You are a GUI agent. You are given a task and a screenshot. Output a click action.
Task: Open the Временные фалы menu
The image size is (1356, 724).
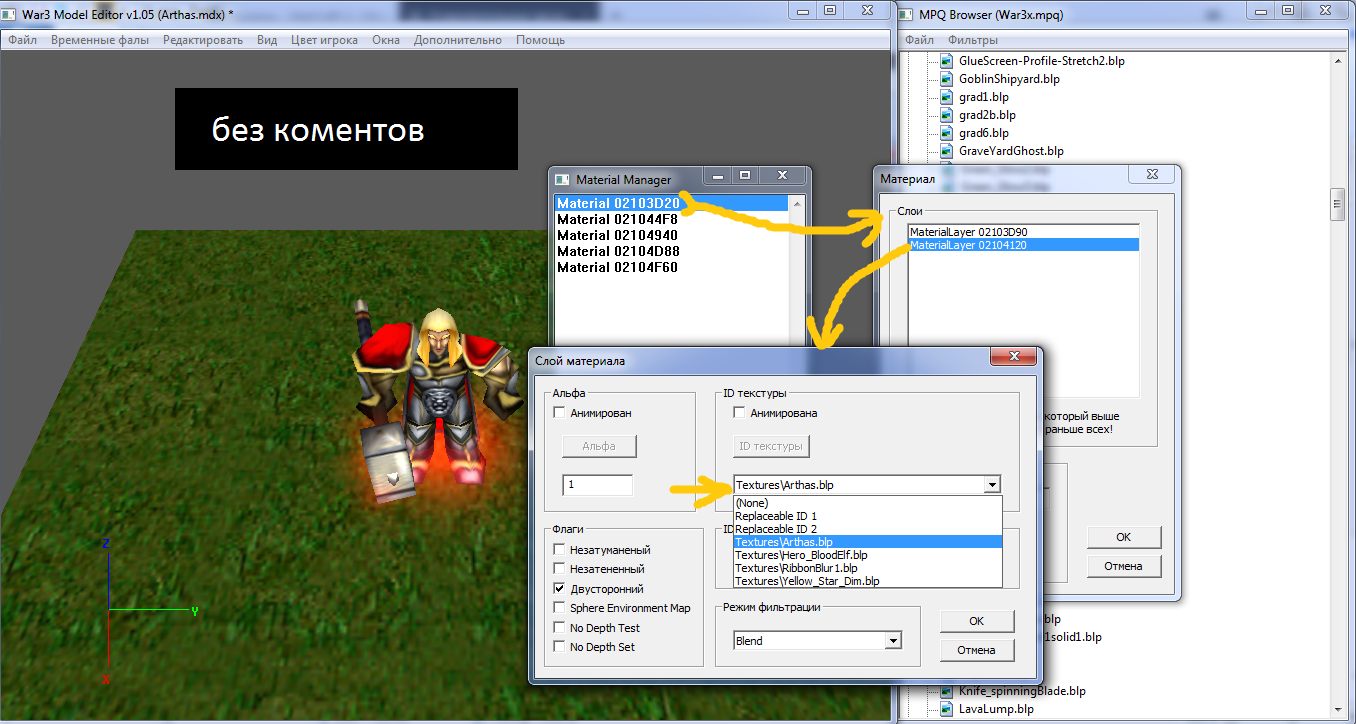coord(100,40)
